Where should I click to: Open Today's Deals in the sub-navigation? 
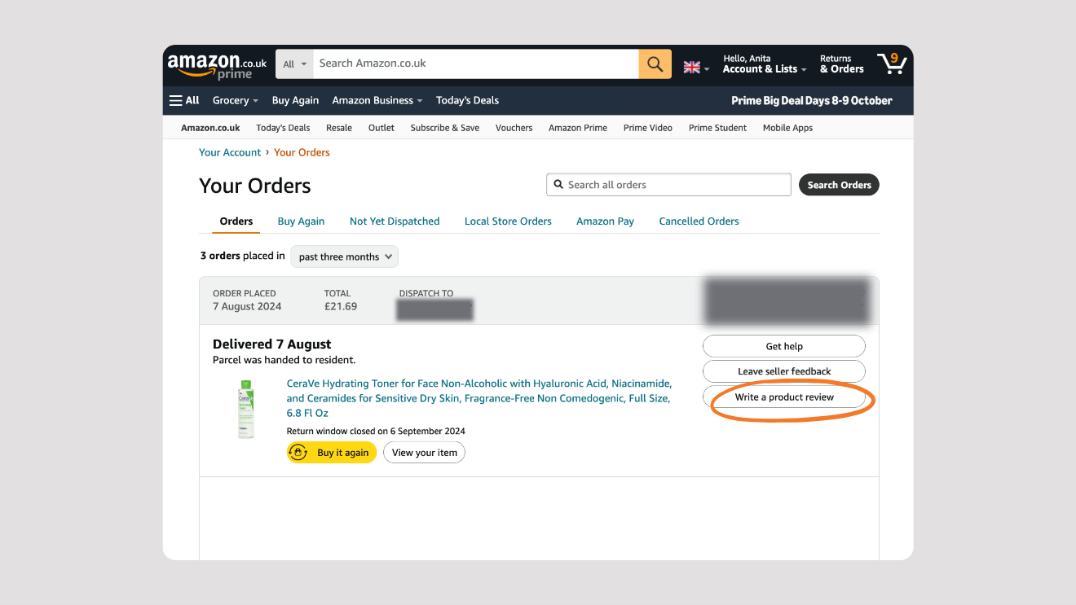pos(283,128)
